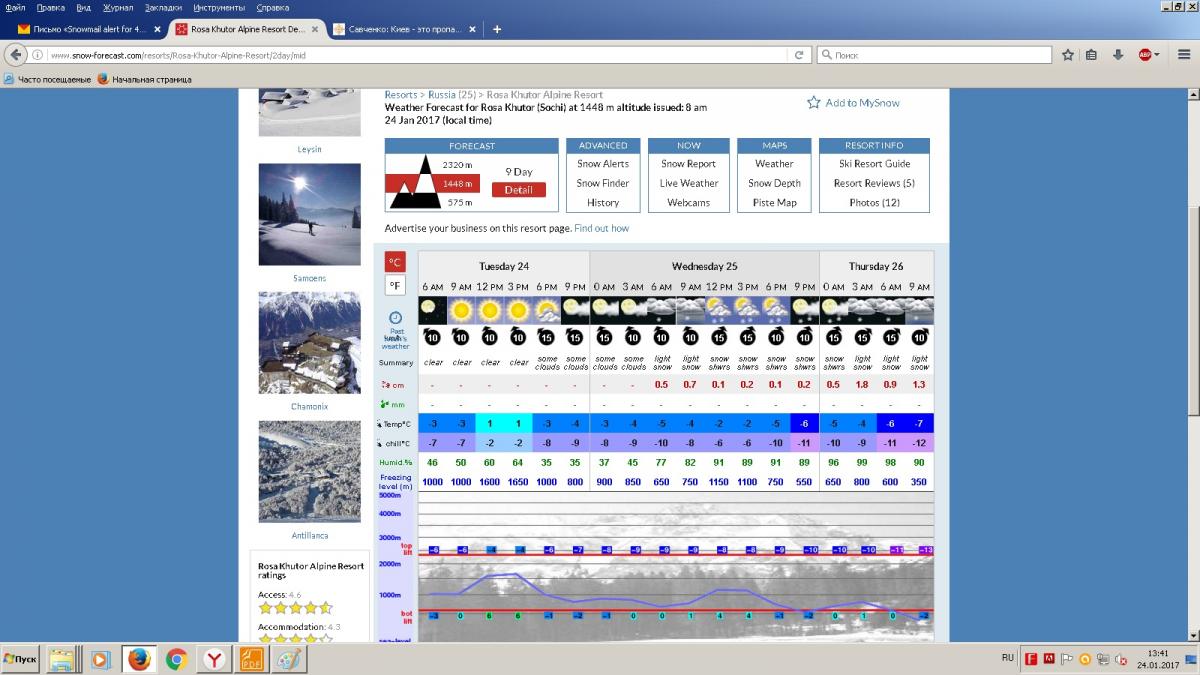
Task: Reload the page using the refresh icon
Action: tap(799, 55)
